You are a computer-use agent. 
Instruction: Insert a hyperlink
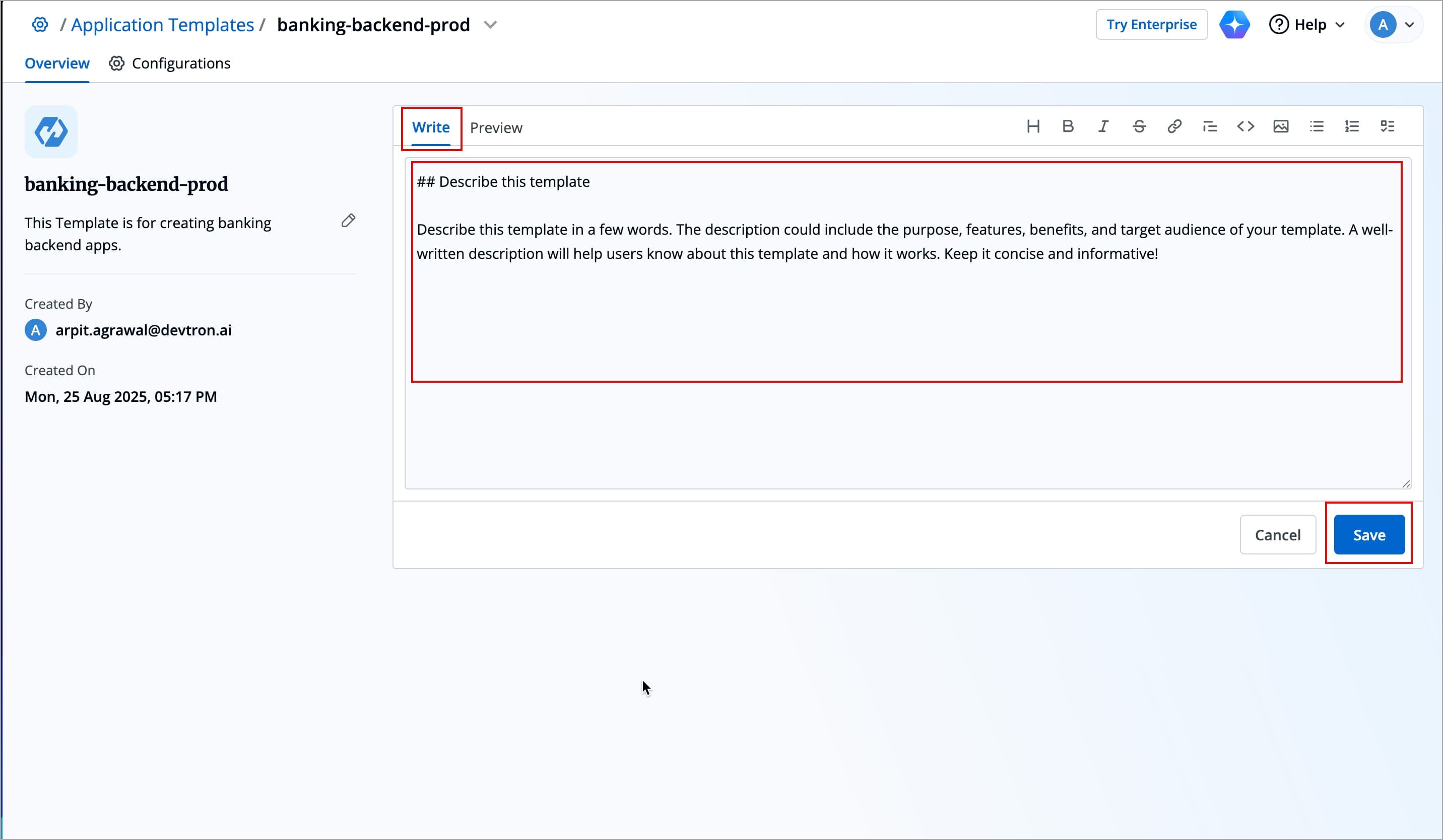tap(1174, 126)
